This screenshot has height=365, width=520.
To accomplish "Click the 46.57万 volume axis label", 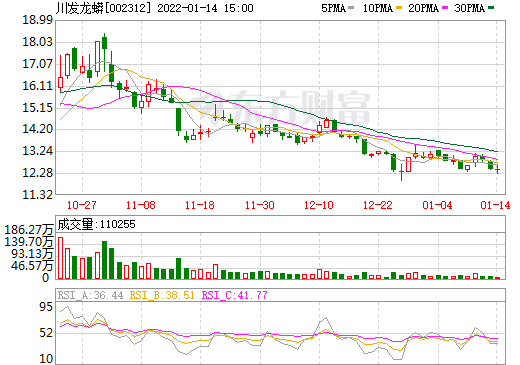I will click(x=32, y=266).
